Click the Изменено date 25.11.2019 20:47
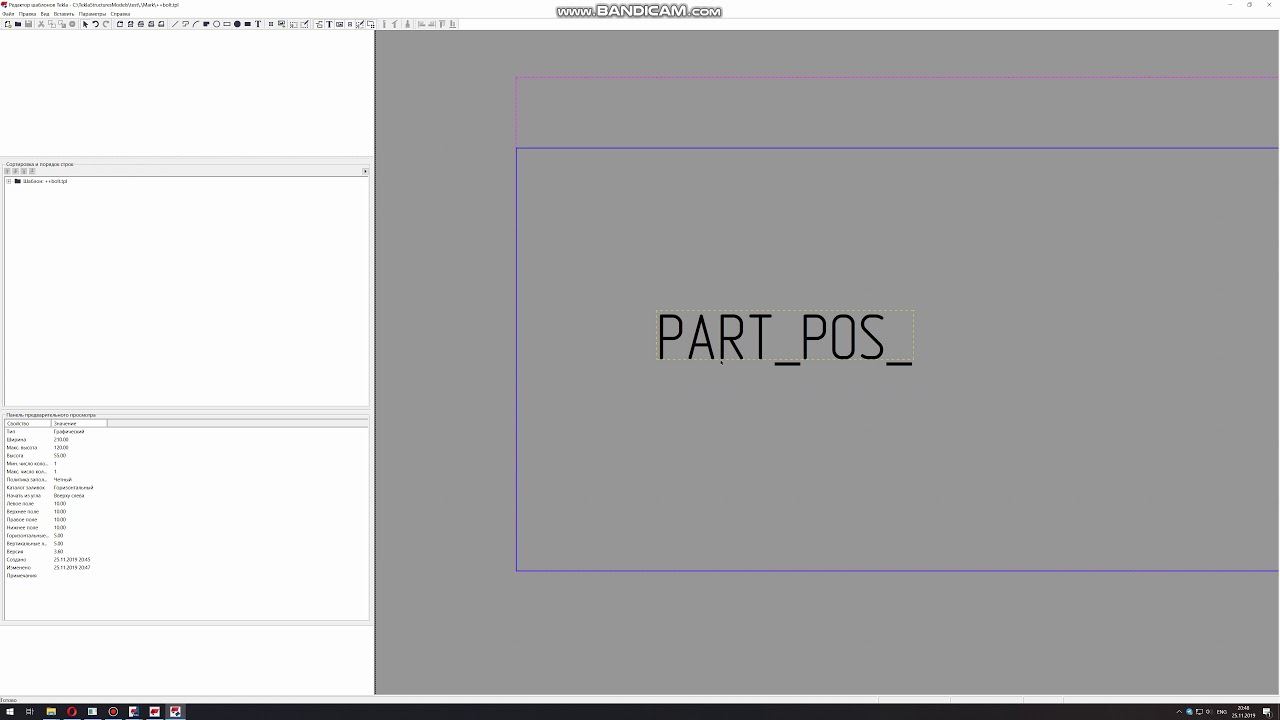Screen dimensions: 1280x720 pyautogui.click(x=72, y=567)
